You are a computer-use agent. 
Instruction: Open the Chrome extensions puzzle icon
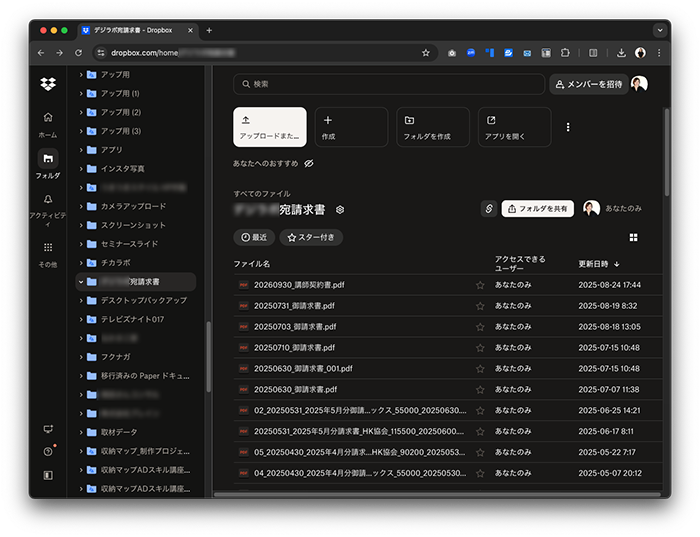[565, 53]
